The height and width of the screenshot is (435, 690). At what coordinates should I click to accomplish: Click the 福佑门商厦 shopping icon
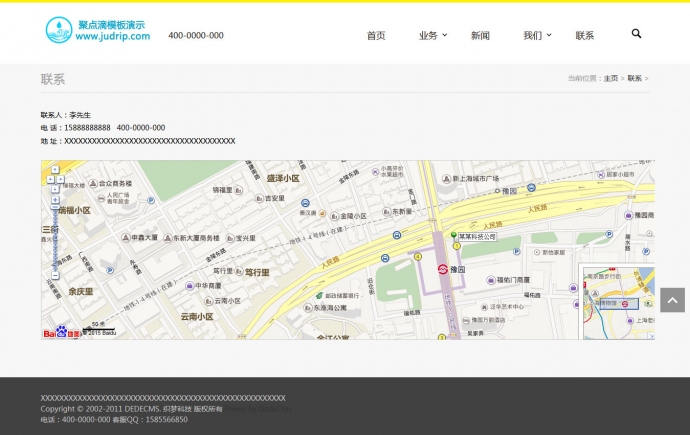click(491, 280)
